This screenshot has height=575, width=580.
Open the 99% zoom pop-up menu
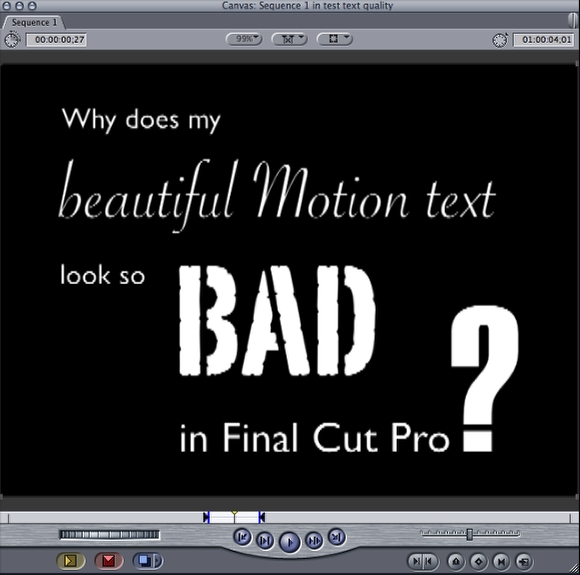click(244, 39)
